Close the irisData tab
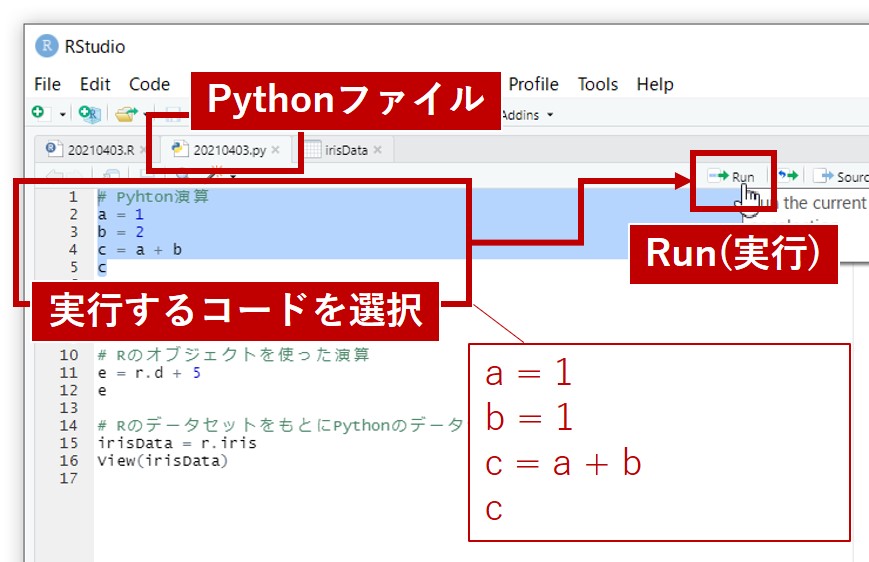The height and width of the screenshot is (562, 869). coord(378,150)
